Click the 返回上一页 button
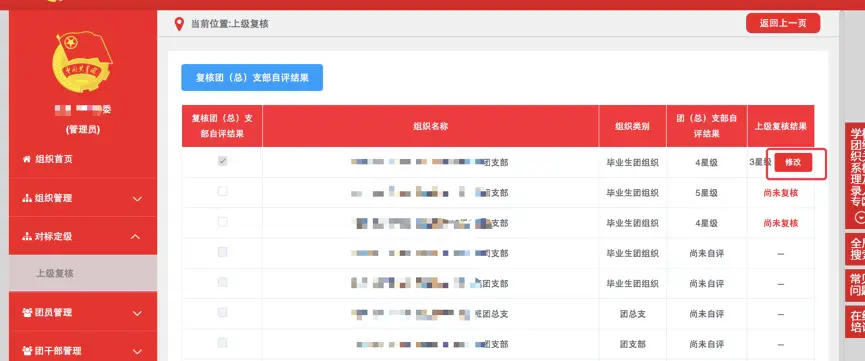Viewport: 865px width, 361px height. click(x=783, y=23)
